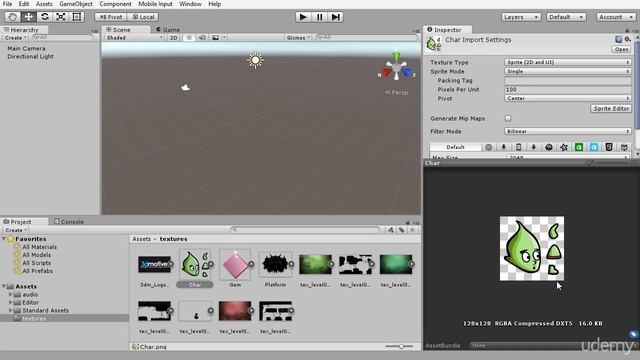640x360 pixels.
Task: Open Filter Mode dropdown
Action: 568,131
